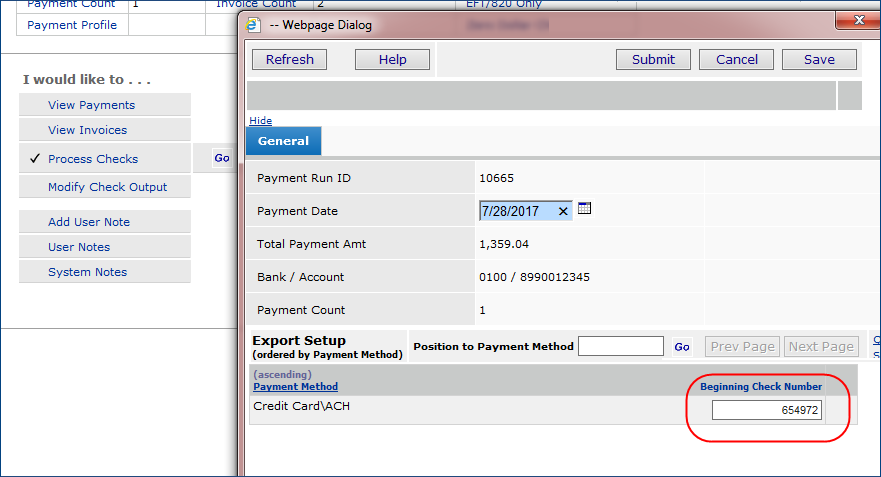Open the Add User Note action
This screenshot has width=881, height=477.
click(x=89, y=222)
